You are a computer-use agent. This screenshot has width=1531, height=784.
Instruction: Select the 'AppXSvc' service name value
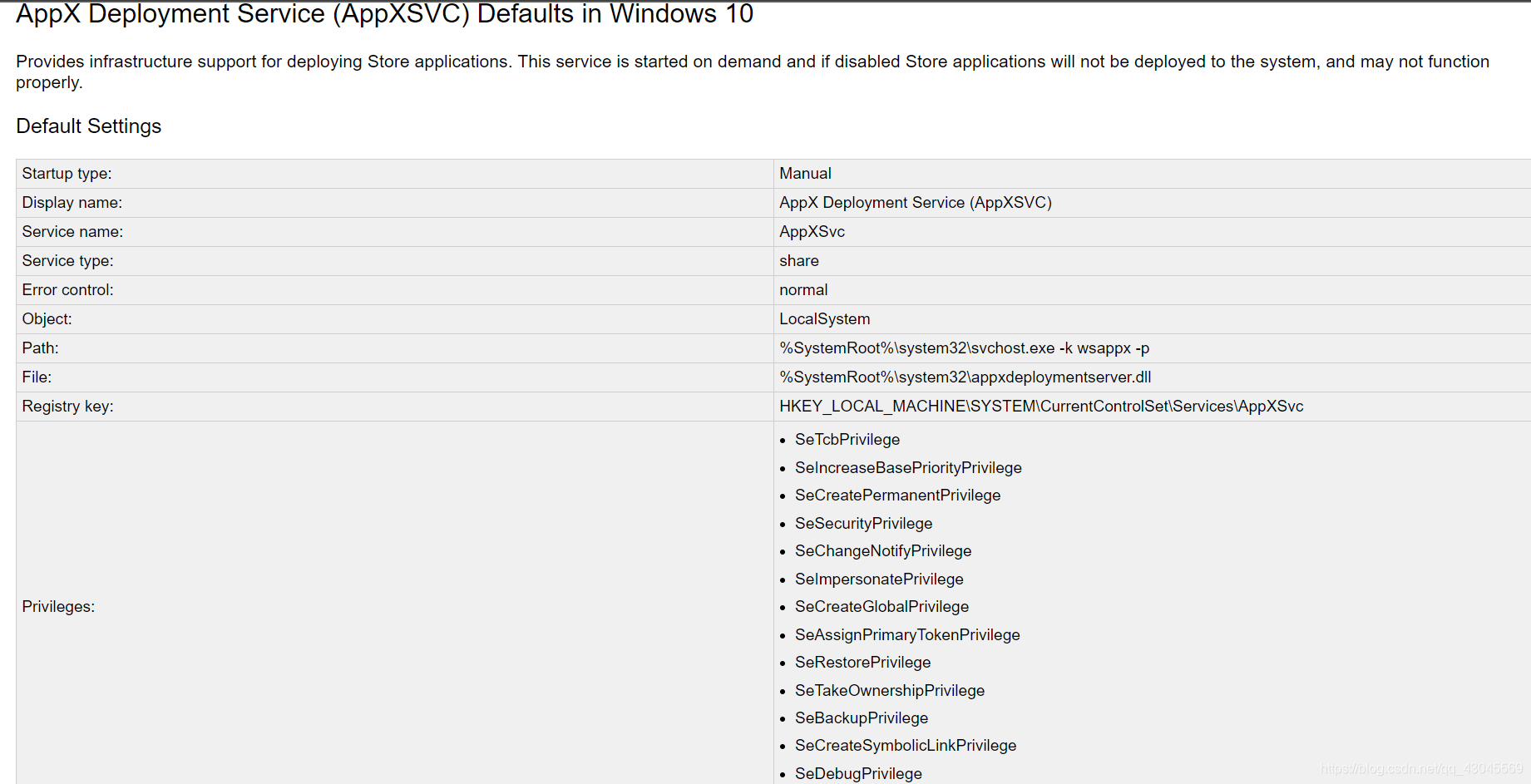pos(812,232)
